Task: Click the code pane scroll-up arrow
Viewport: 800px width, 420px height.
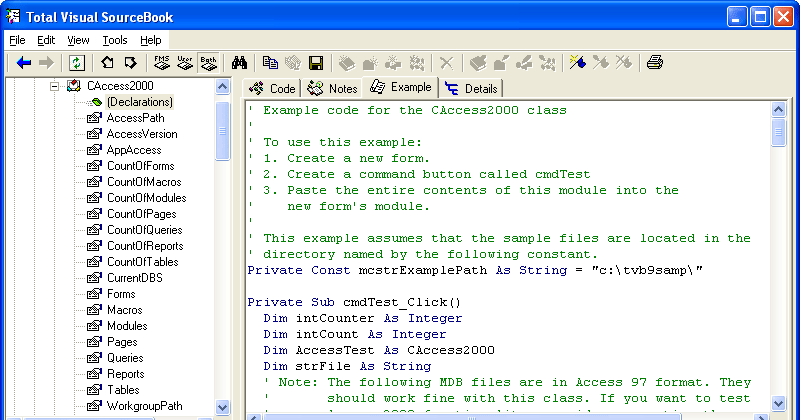Action: tap(779, 109)
